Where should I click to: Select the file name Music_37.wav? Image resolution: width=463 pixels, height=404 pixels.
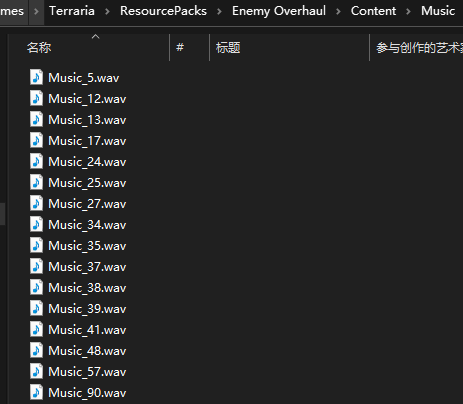[x=87, y=267]
